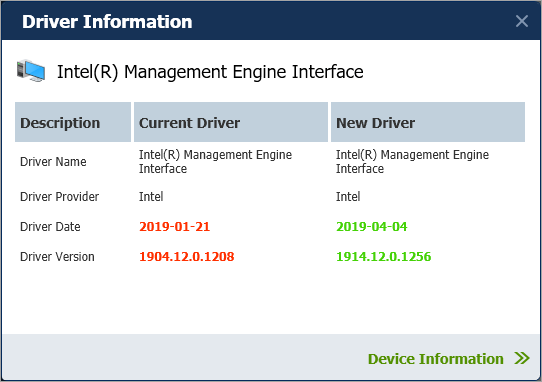The height and width of the screenshot is (382, 542).
Task: Select current version 1904.12.0.1208
Action: pyautogui.click(x=187, y=257)
